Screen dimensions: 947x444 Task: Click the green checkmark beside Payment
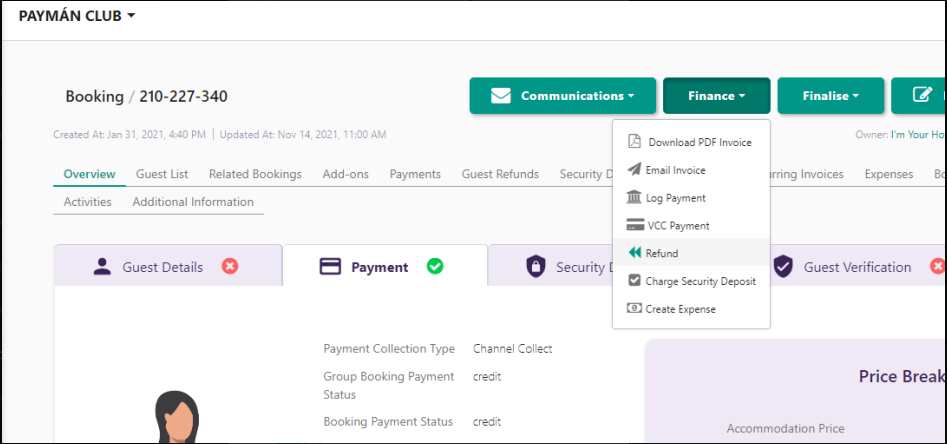tap(435, 266)
